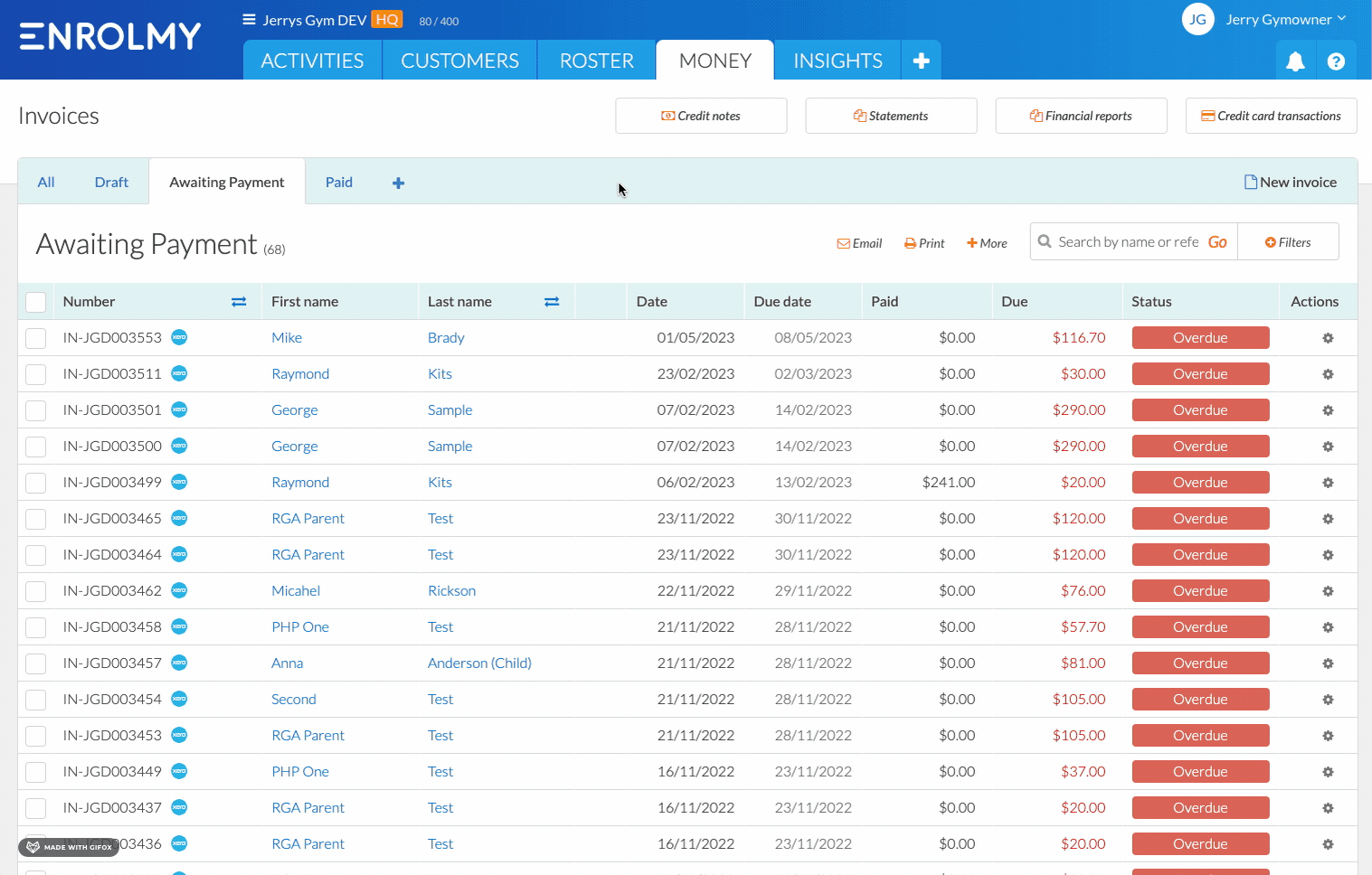Image resolution: width=1372 pixels, height=875 pixels.
Task: Click the Due date column header
Action: click(782, 302)
